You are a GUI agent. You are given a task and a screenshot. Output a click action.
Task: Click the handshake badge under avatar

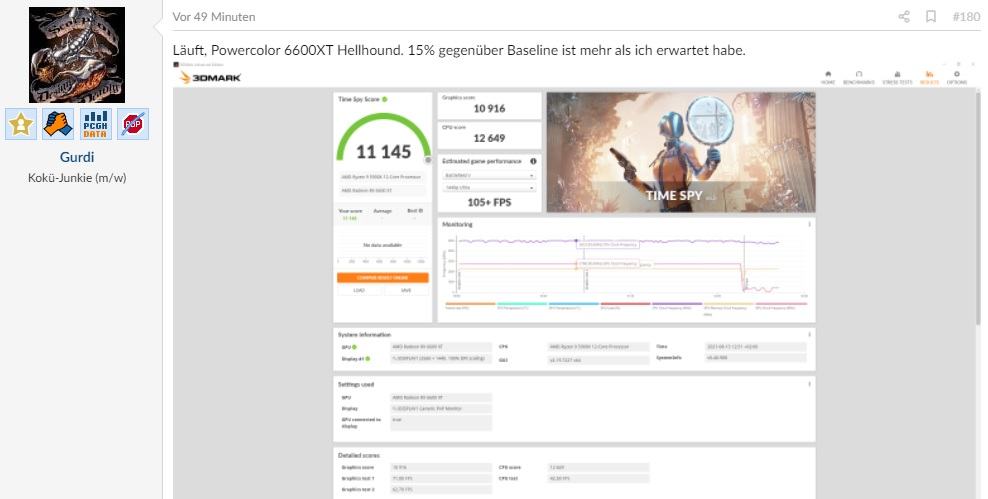tap(58, 124)
